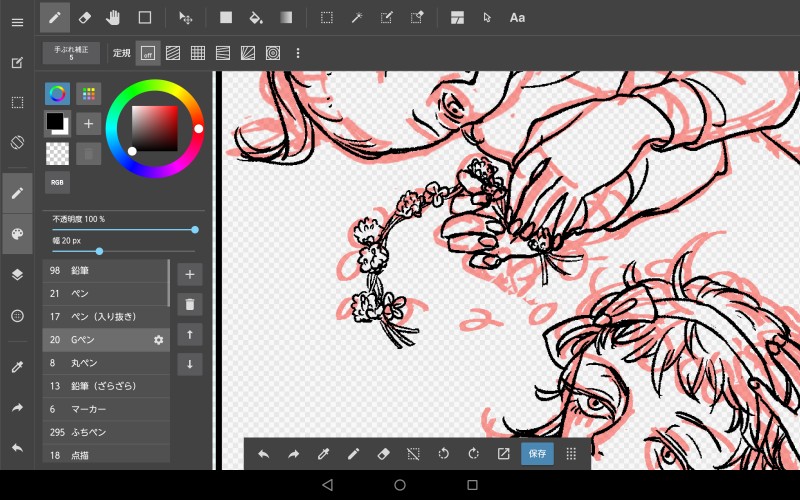The width and height of the screenshot is (800, 500).
Task: Select the fill rectangle tool
Action: coord(226,18)
